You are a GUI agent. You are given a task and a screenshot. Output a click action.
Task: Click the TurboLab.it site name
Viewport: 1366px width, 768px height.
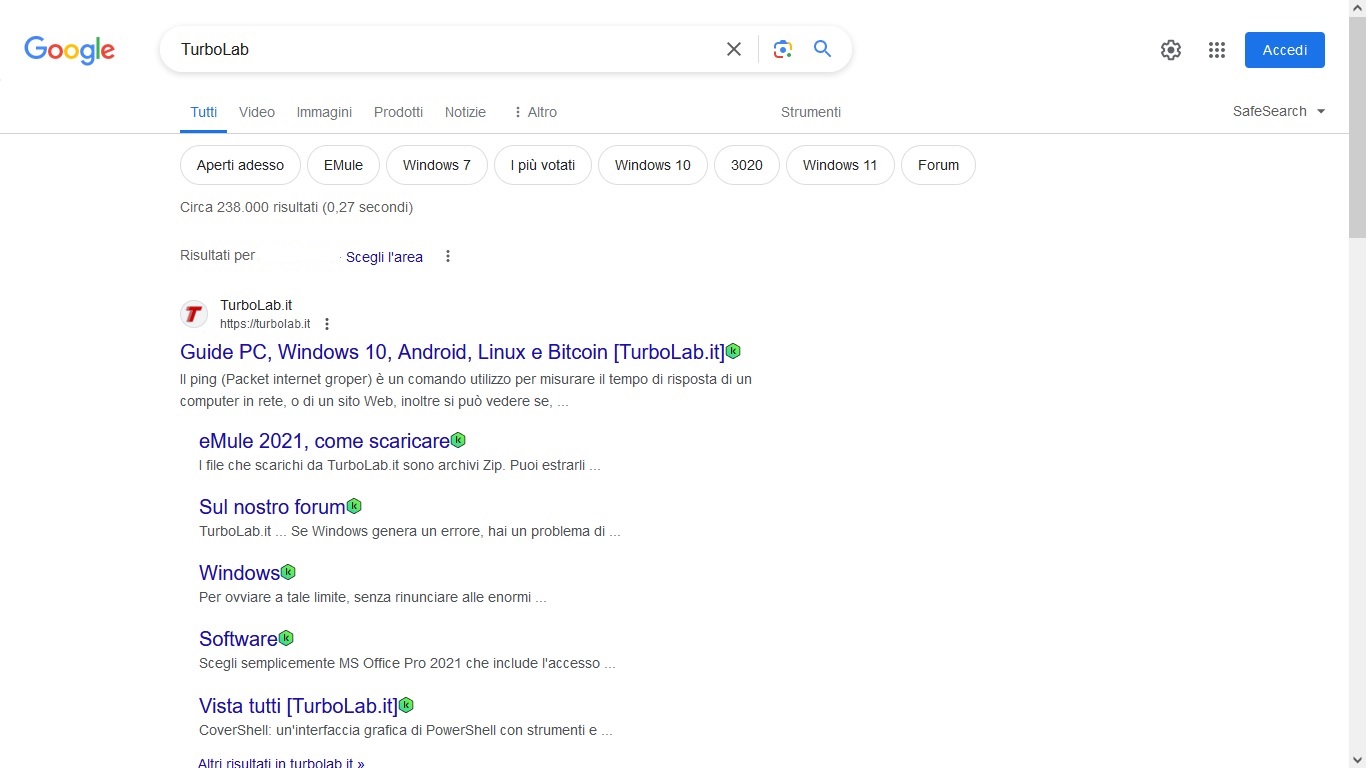pyautogui.click(x=256, y=305)
